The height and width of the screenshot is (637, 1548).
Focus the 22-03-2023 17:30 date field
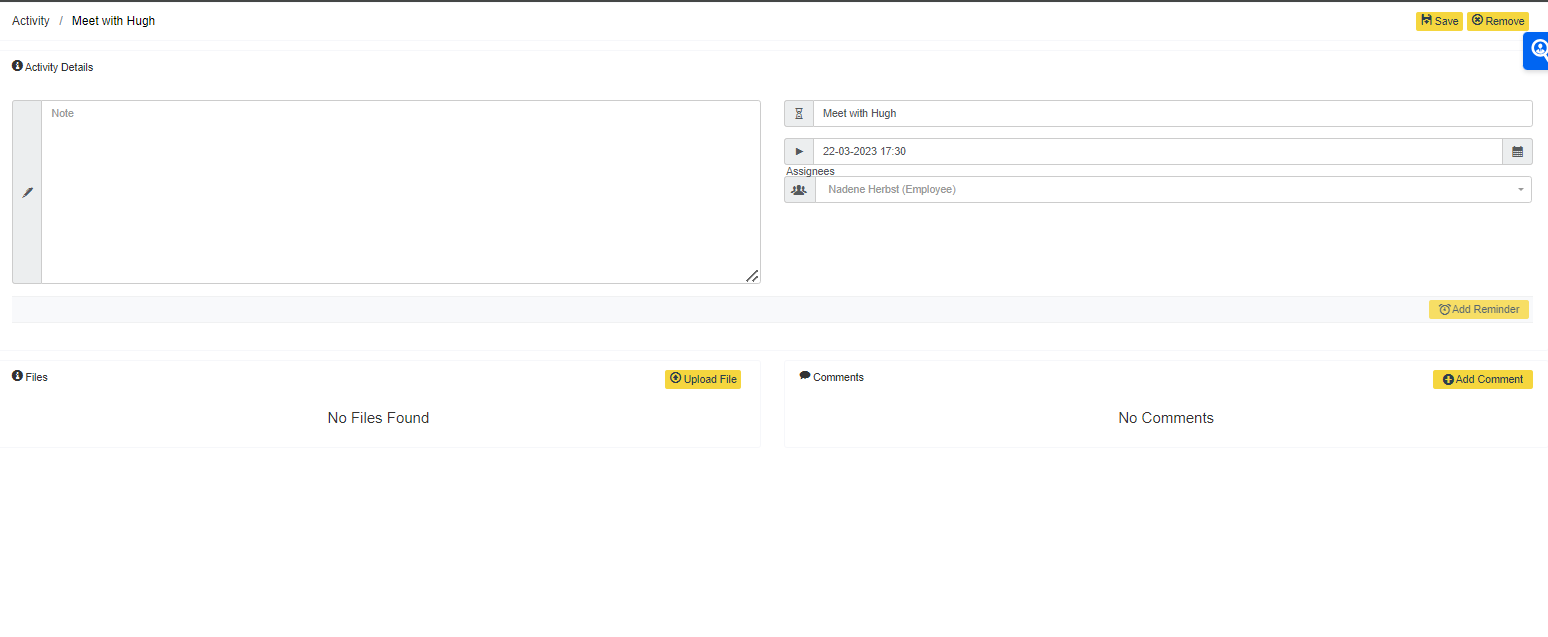(1157, 152)
